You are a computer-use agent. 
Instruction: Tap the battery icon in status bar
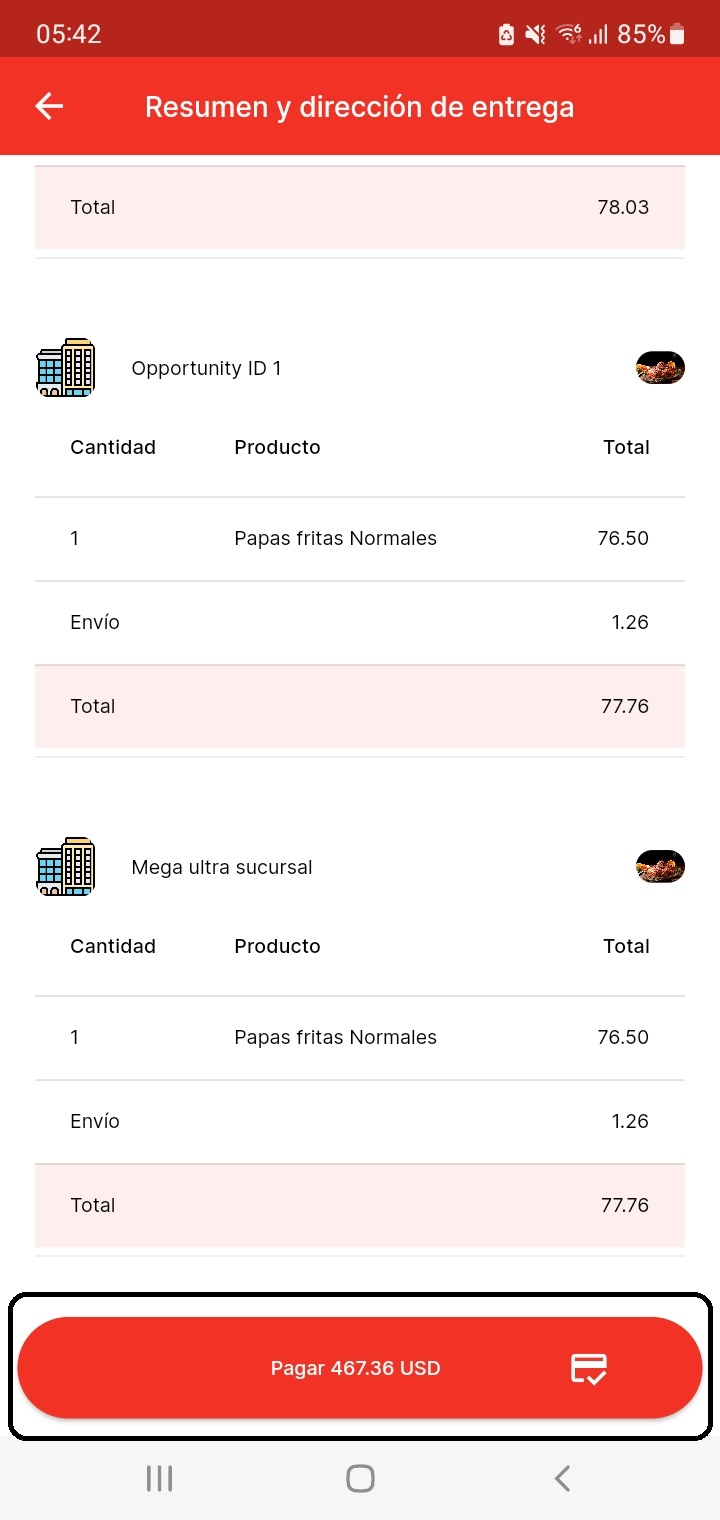click(677, 34)
